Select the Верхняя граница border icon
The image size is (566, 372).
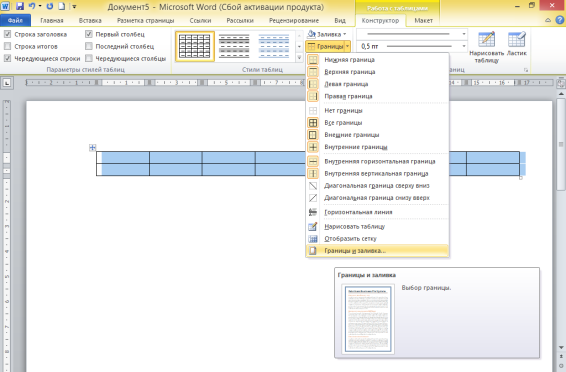click(x=313, y=72)
